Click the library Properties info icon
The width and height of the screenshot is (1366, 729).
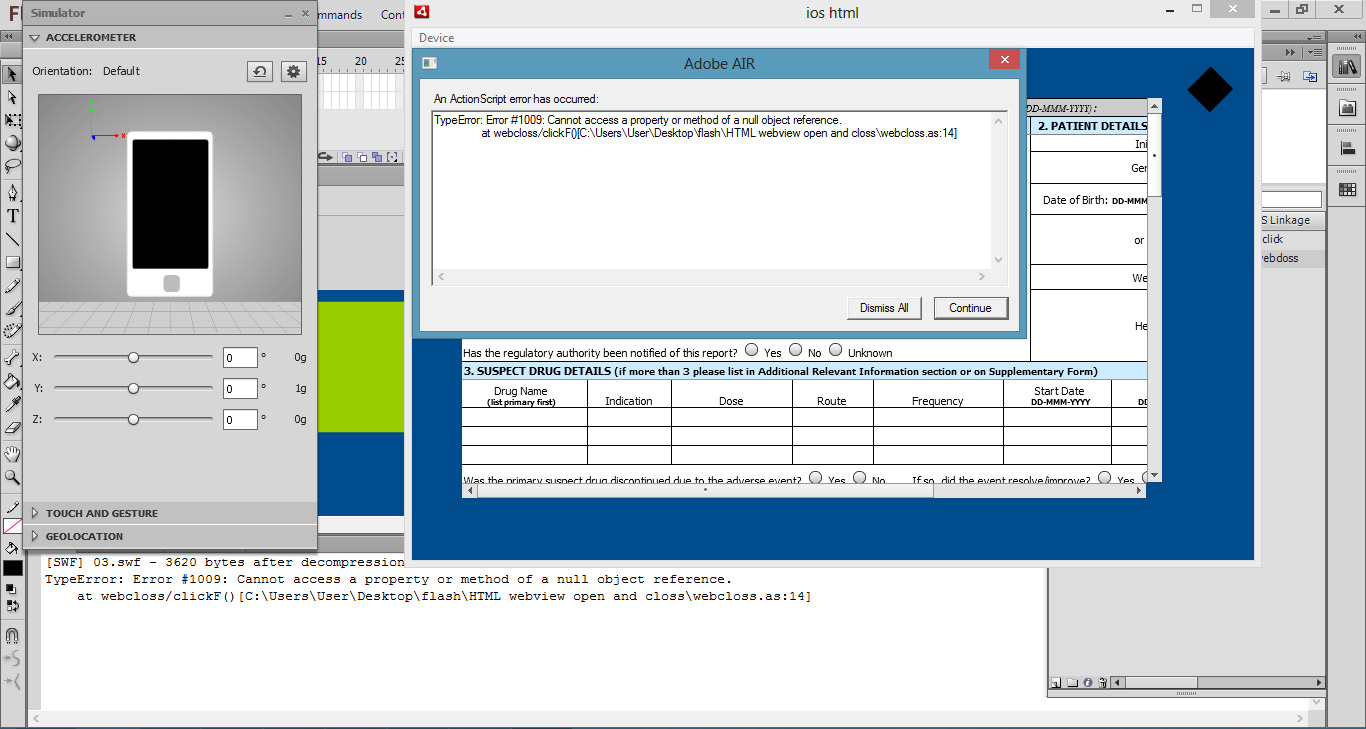tap(1086, 683)
